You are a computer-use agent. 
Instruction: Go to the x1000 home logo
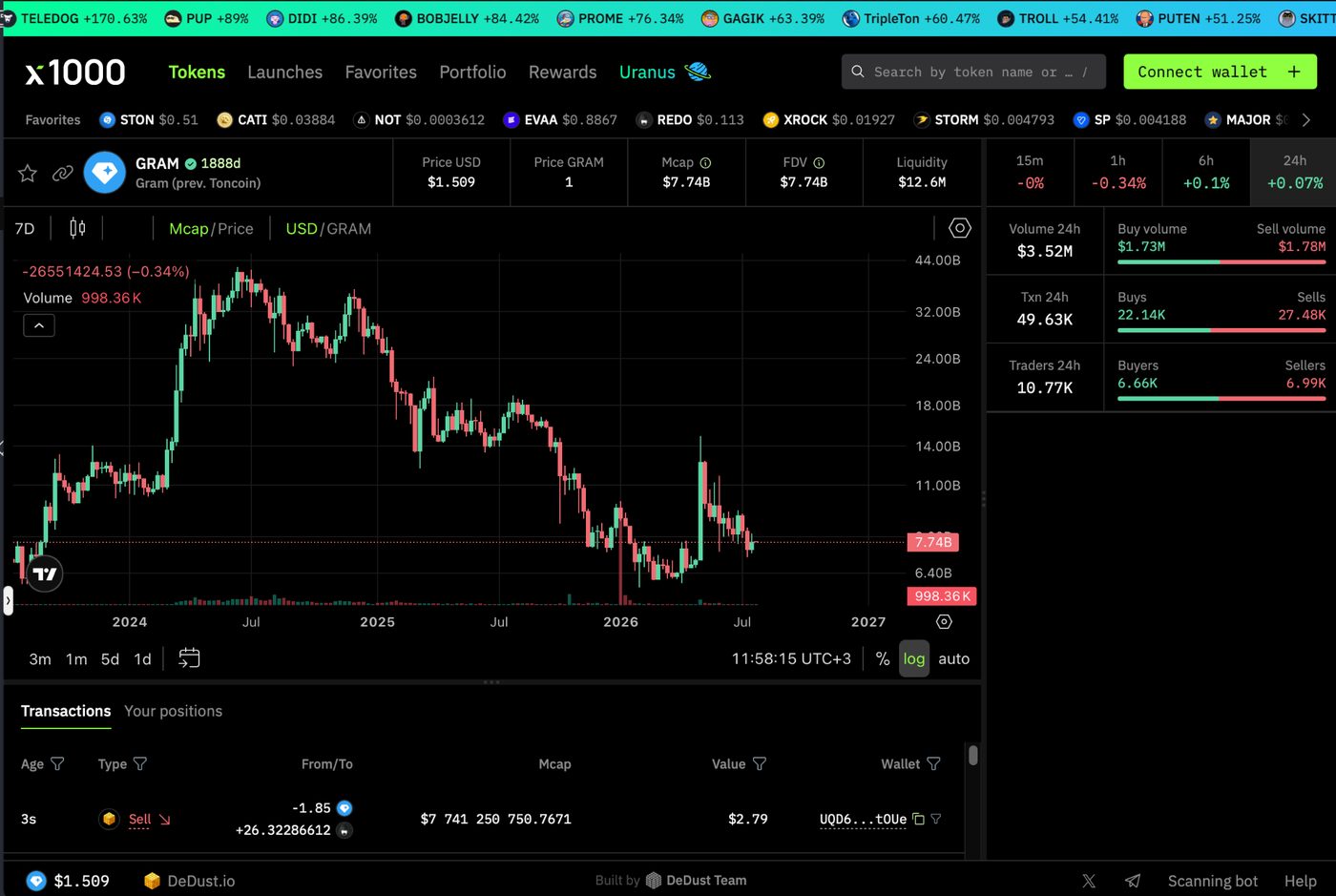click(75, 72)
